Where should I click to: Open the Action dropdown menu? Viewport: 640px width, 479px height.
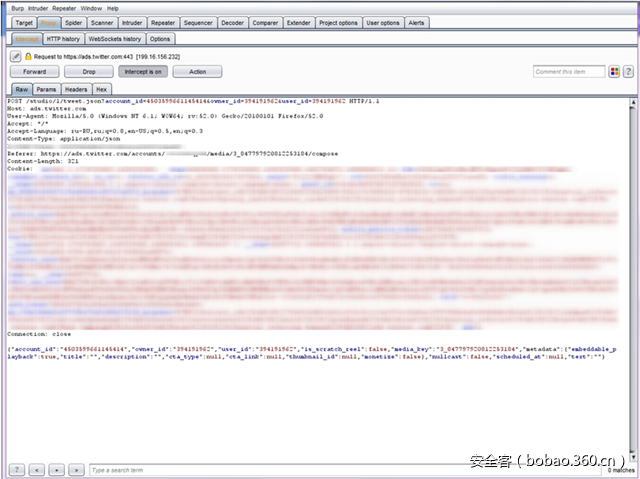(x=198, y=72)
